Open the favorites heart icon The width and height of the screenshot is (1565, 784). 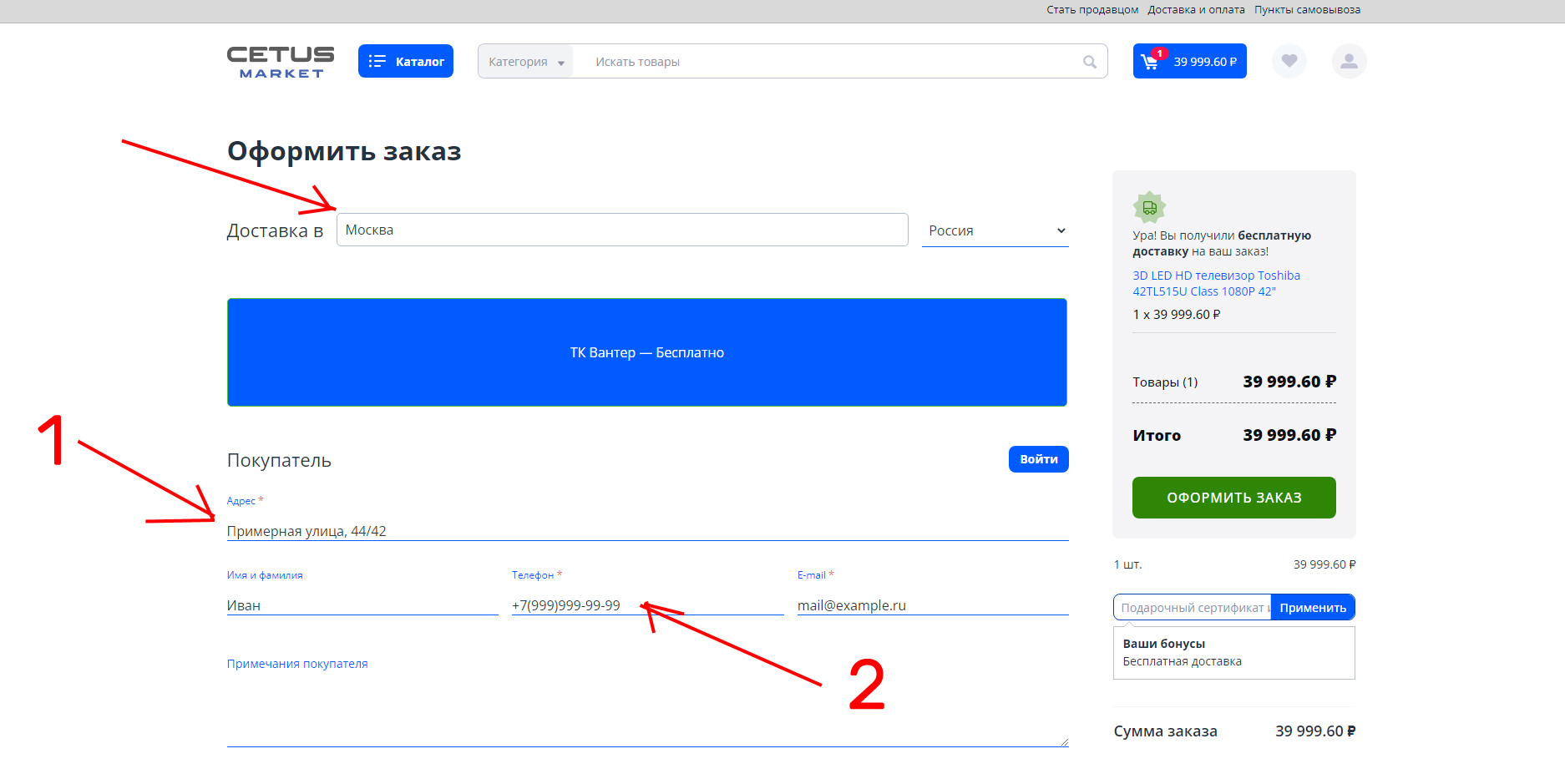[1289, 61]
